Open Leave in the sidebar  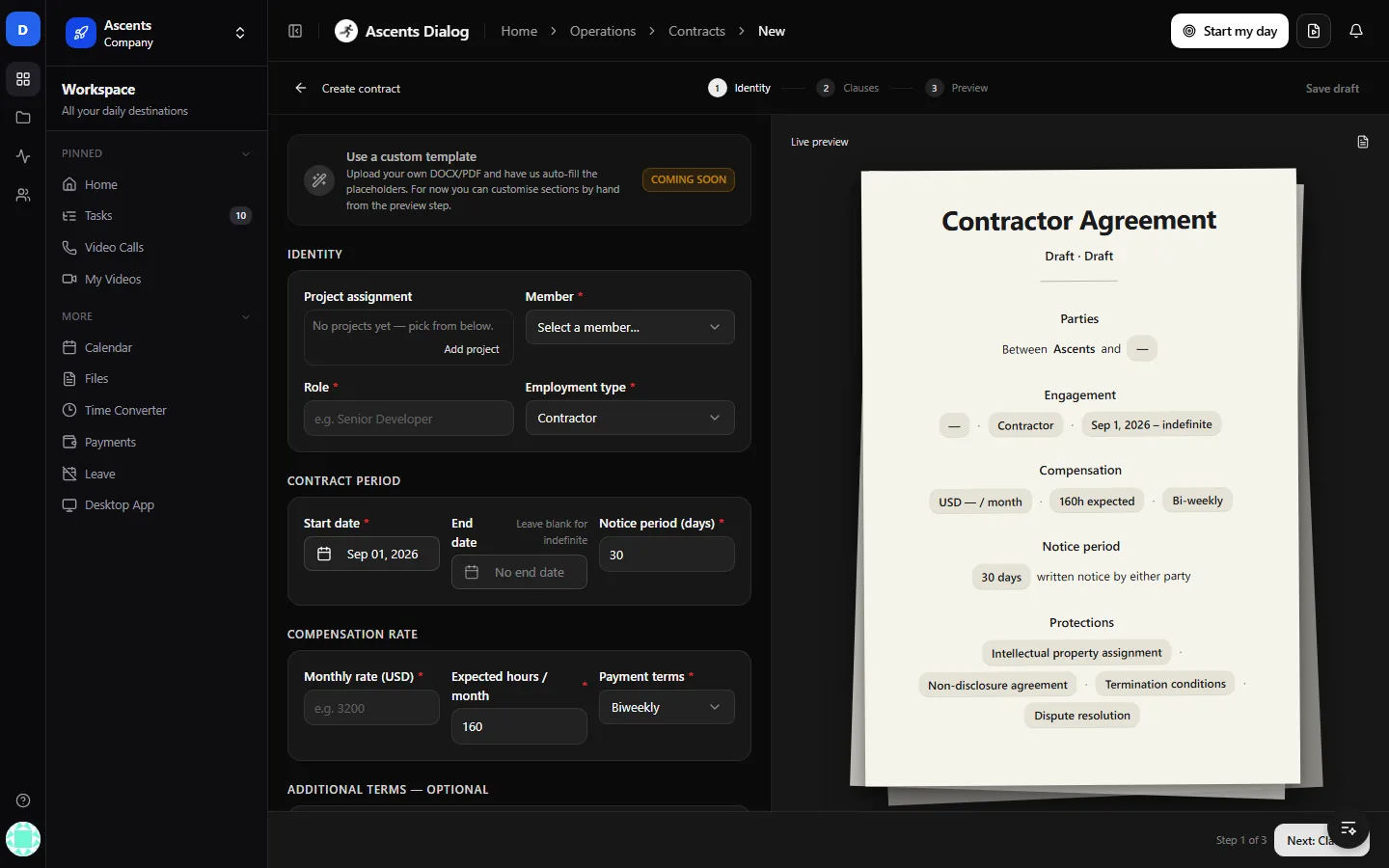(x=156, y=475)
